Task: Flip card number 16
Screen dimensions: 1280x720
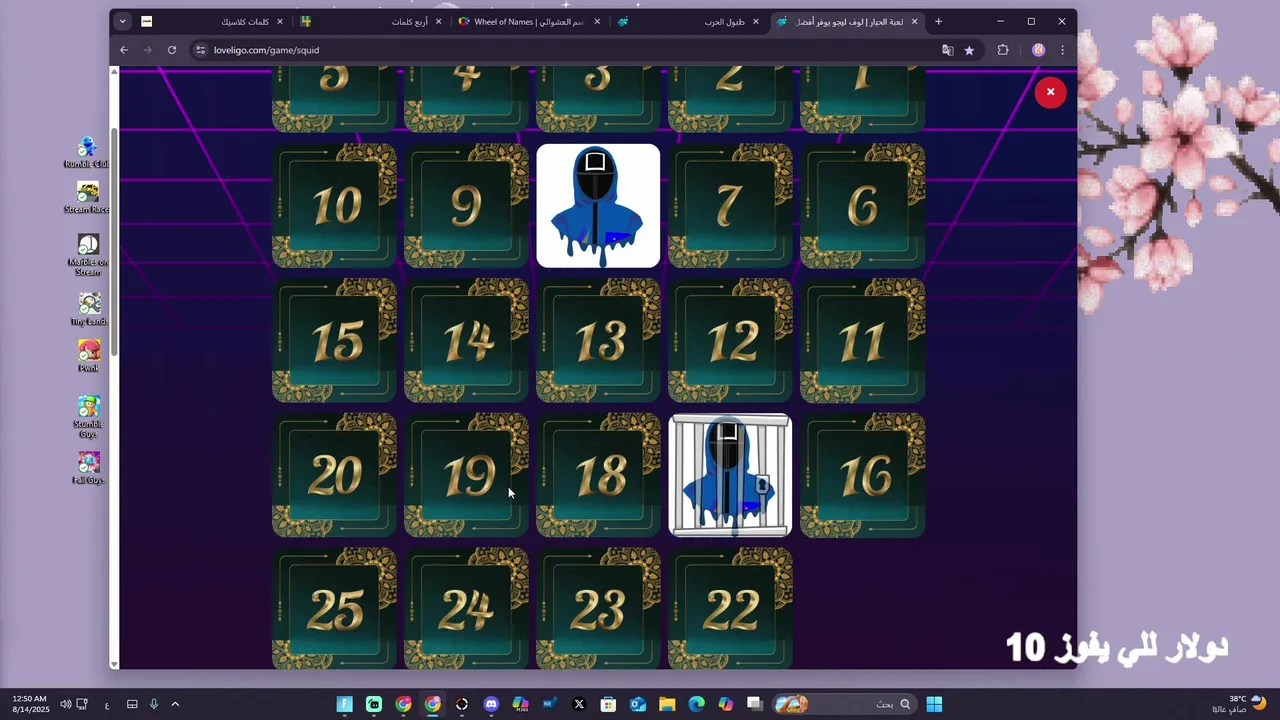Action: coord(862,476)
